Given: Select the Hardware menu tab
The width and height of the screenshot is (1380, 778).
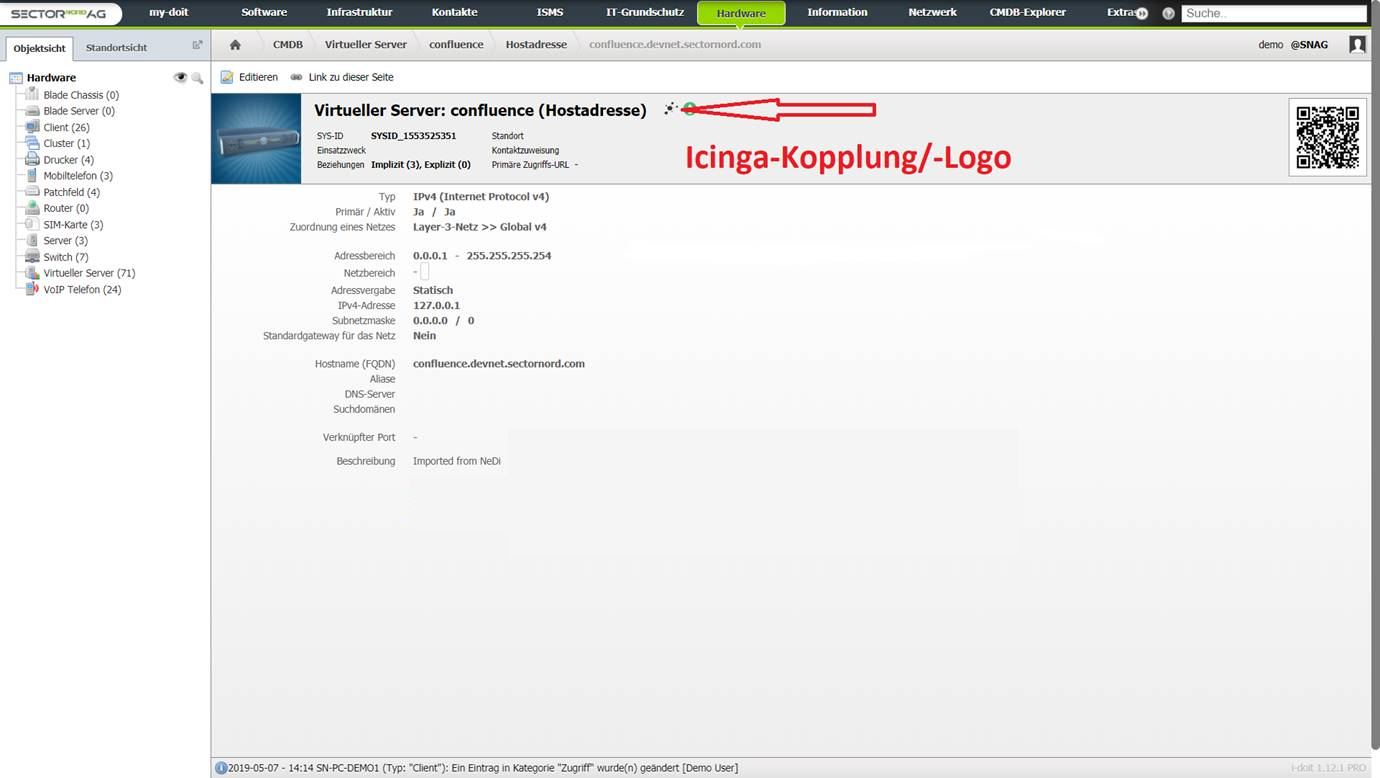Looking at the screenshot, I should (741, 13).
